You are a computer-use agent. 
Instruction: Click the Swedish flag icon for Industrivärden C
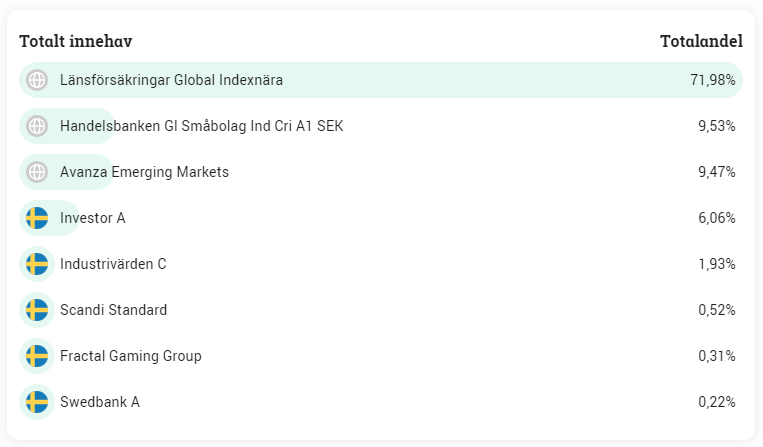click(x=37, y=264)
